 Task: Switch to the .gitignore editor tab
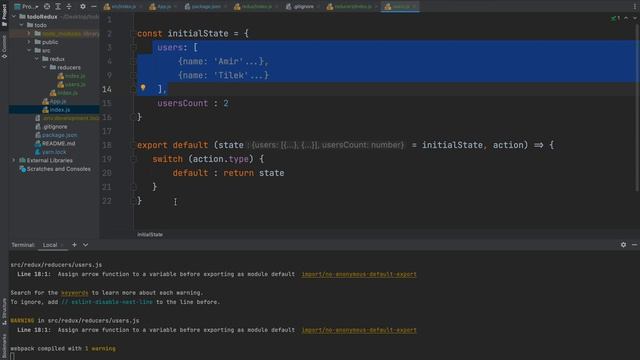[303, 7]
